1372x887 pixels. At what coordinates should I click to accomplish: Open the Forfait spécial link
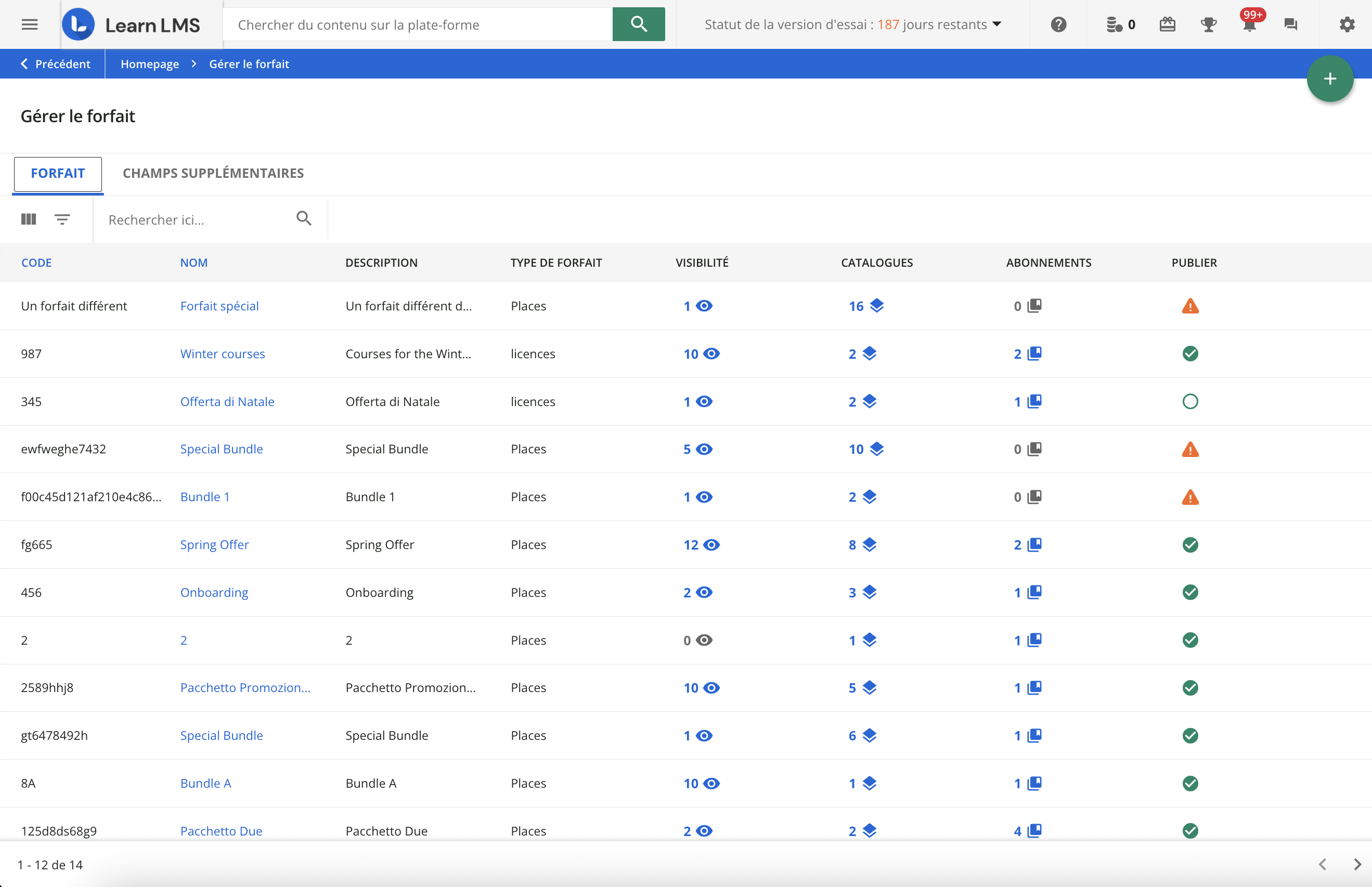pyautogui.click(x=219, y=306)
